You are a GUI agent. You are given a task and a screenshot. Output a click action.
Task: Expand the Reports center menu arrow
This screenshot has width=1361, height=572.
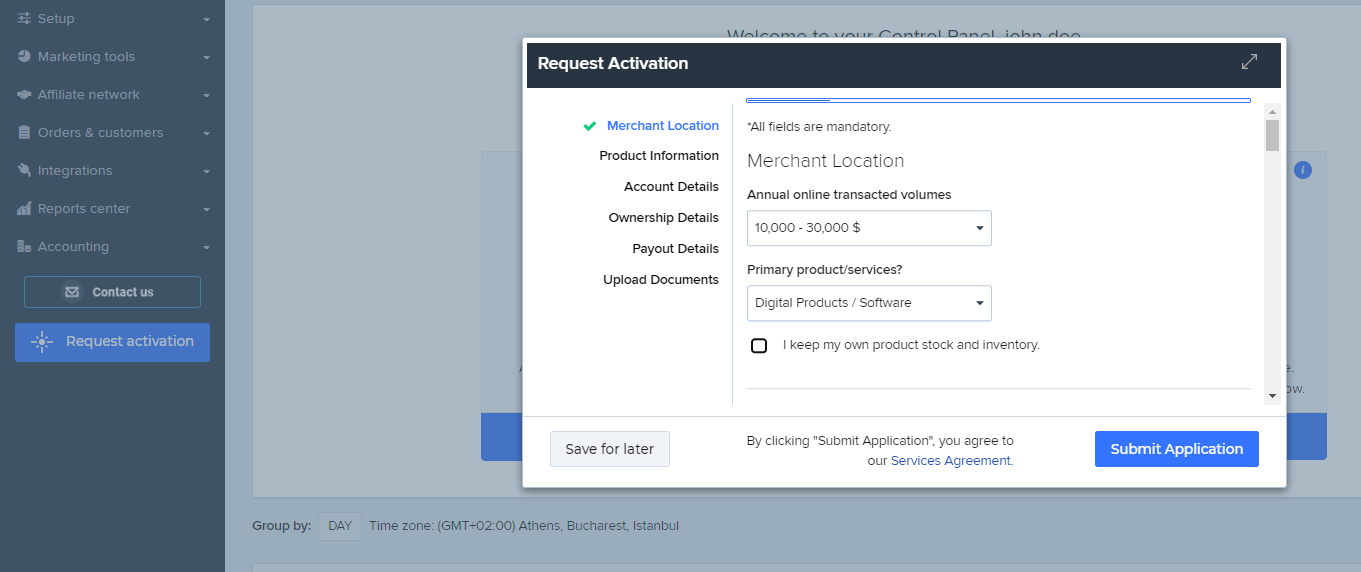point(206,209)
